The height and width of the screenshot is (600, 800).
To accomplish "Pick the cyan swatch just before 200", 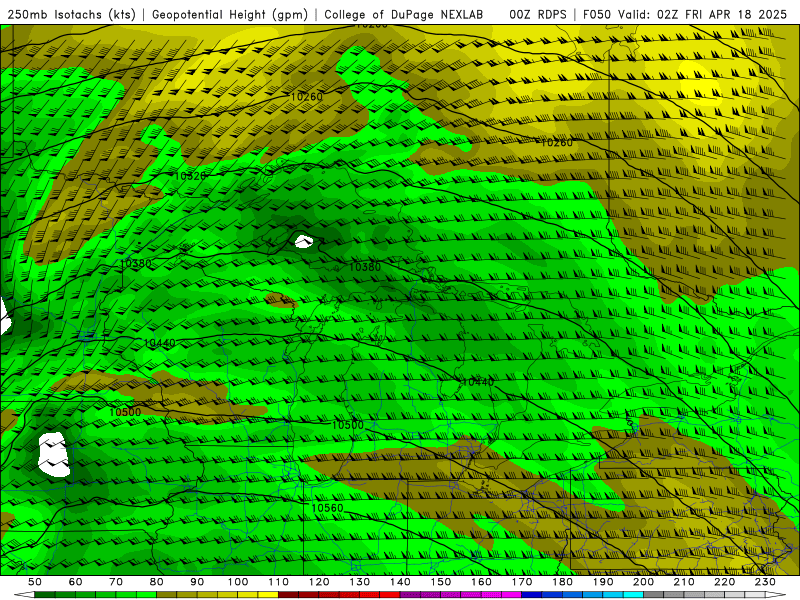I will click(x=633, y=595).
